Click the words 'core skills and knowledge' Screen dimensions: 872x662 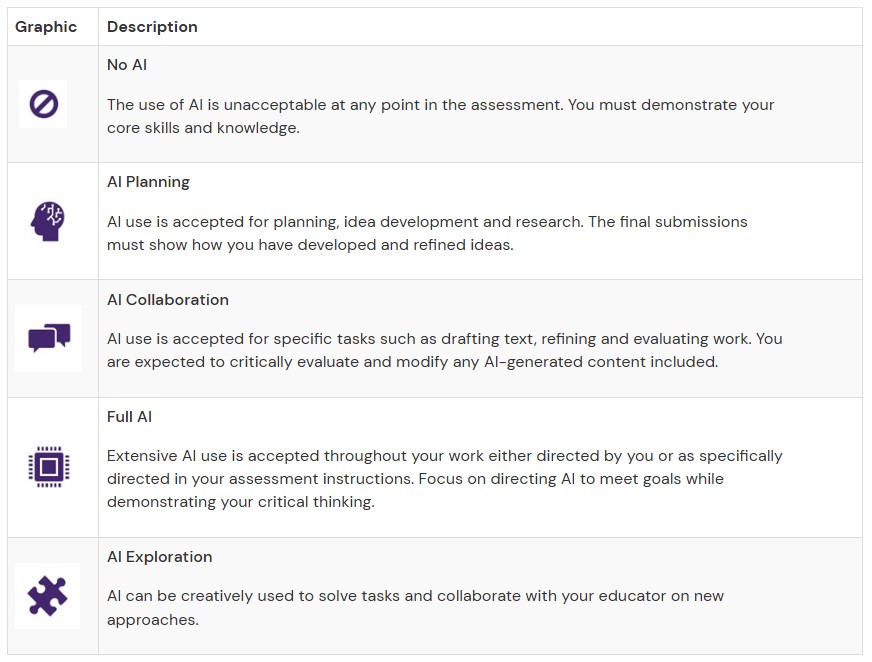[203, 128]
